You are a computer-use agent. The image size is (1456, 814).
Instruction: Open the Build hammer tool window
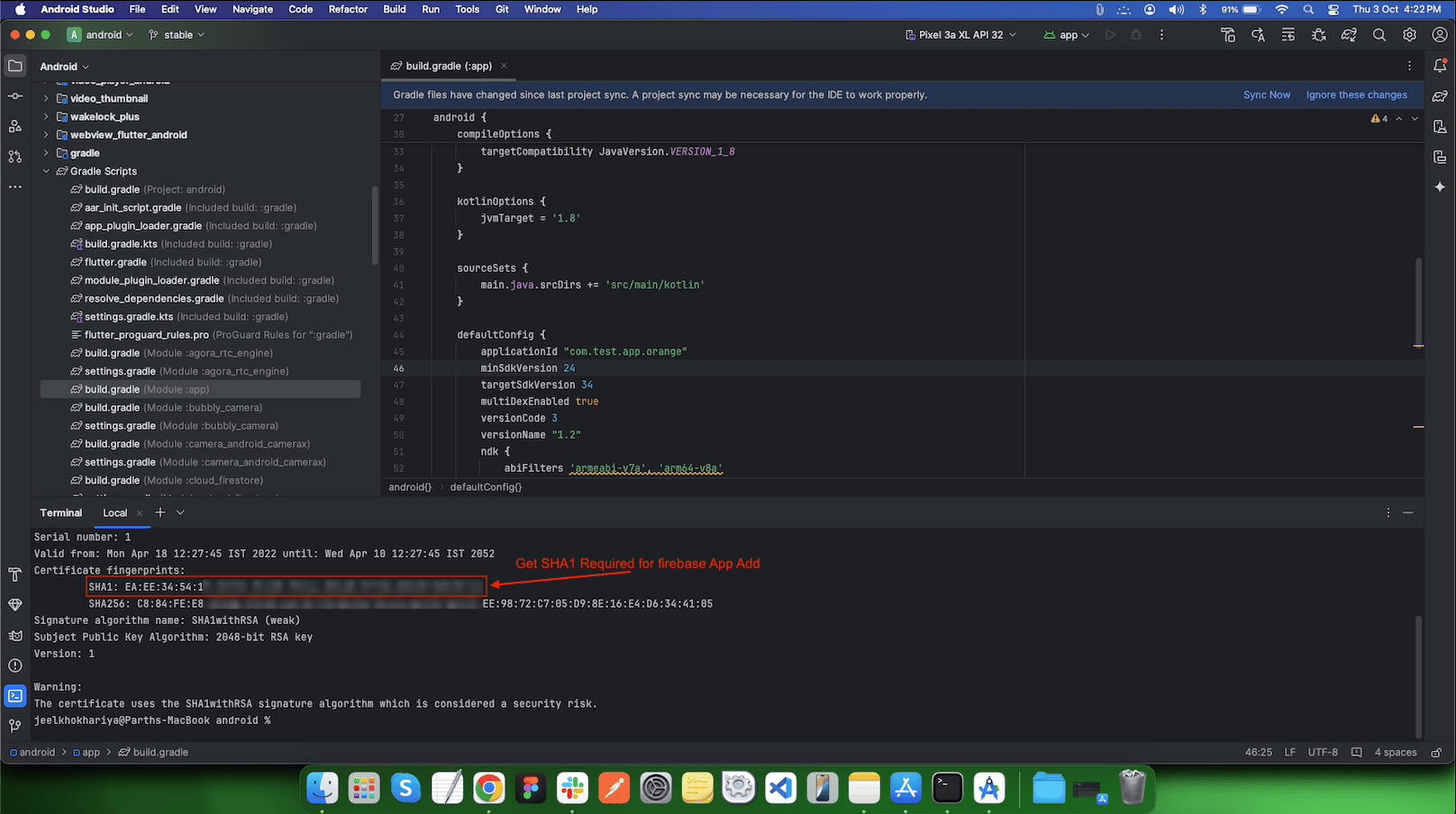(x=15, y=574)
